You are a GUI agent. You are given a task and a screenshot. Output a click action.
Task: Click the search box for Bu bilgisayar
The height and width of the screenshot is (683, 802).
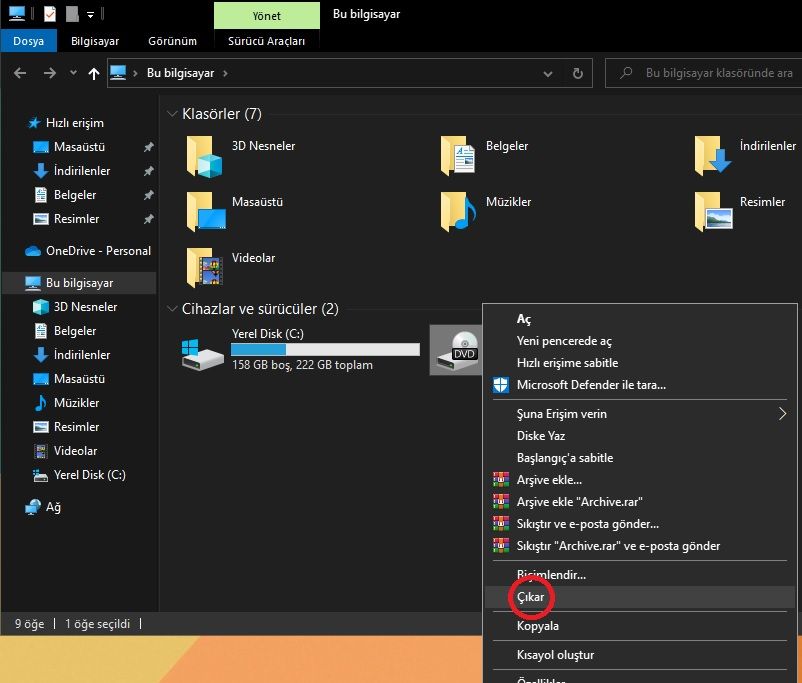(x=703, y=73)
